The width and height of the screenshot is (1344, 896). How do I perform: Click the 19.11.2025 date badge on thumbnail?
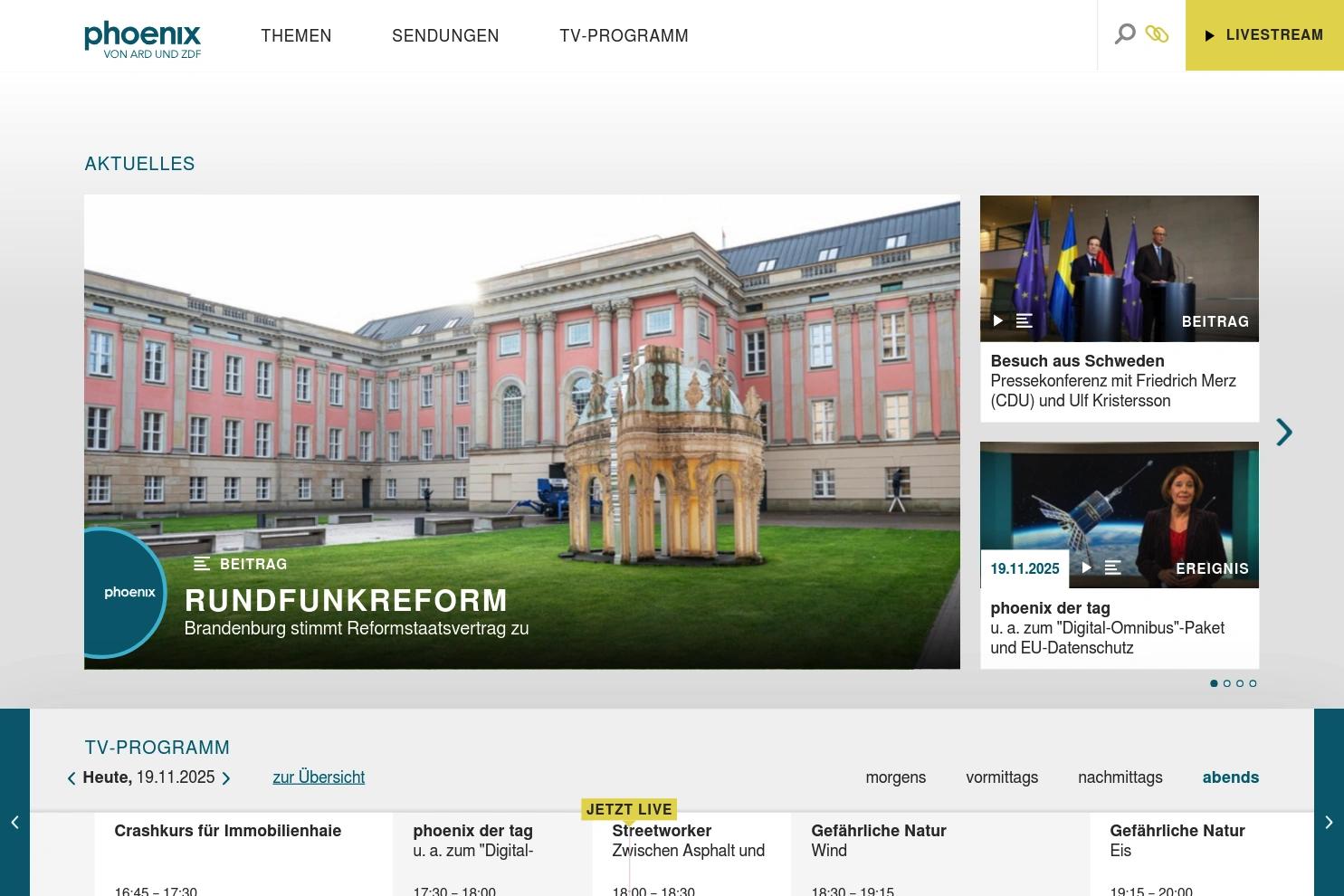1025,568
